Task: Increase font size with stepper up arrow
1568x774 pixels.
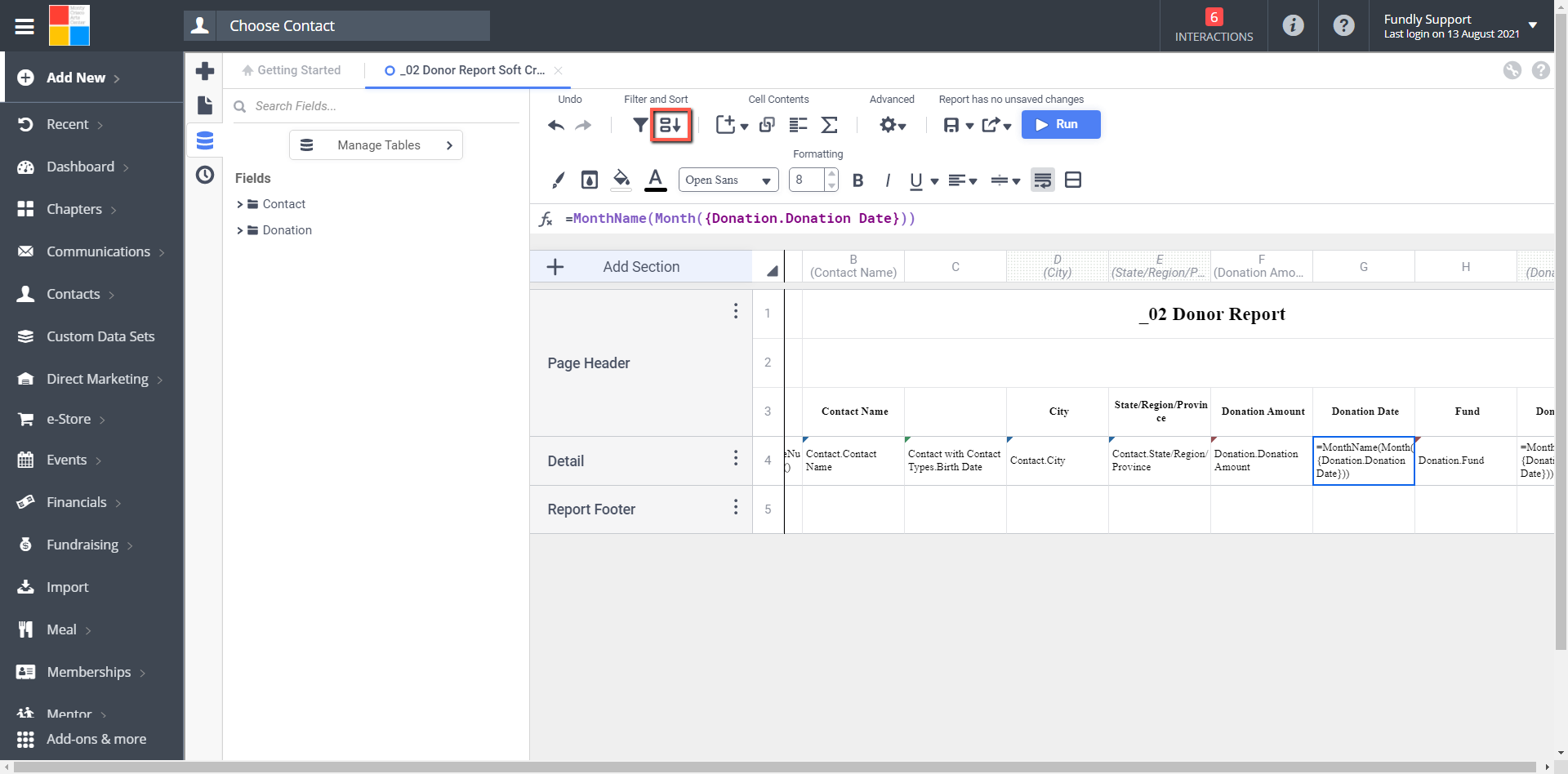Action: point(831,174)
